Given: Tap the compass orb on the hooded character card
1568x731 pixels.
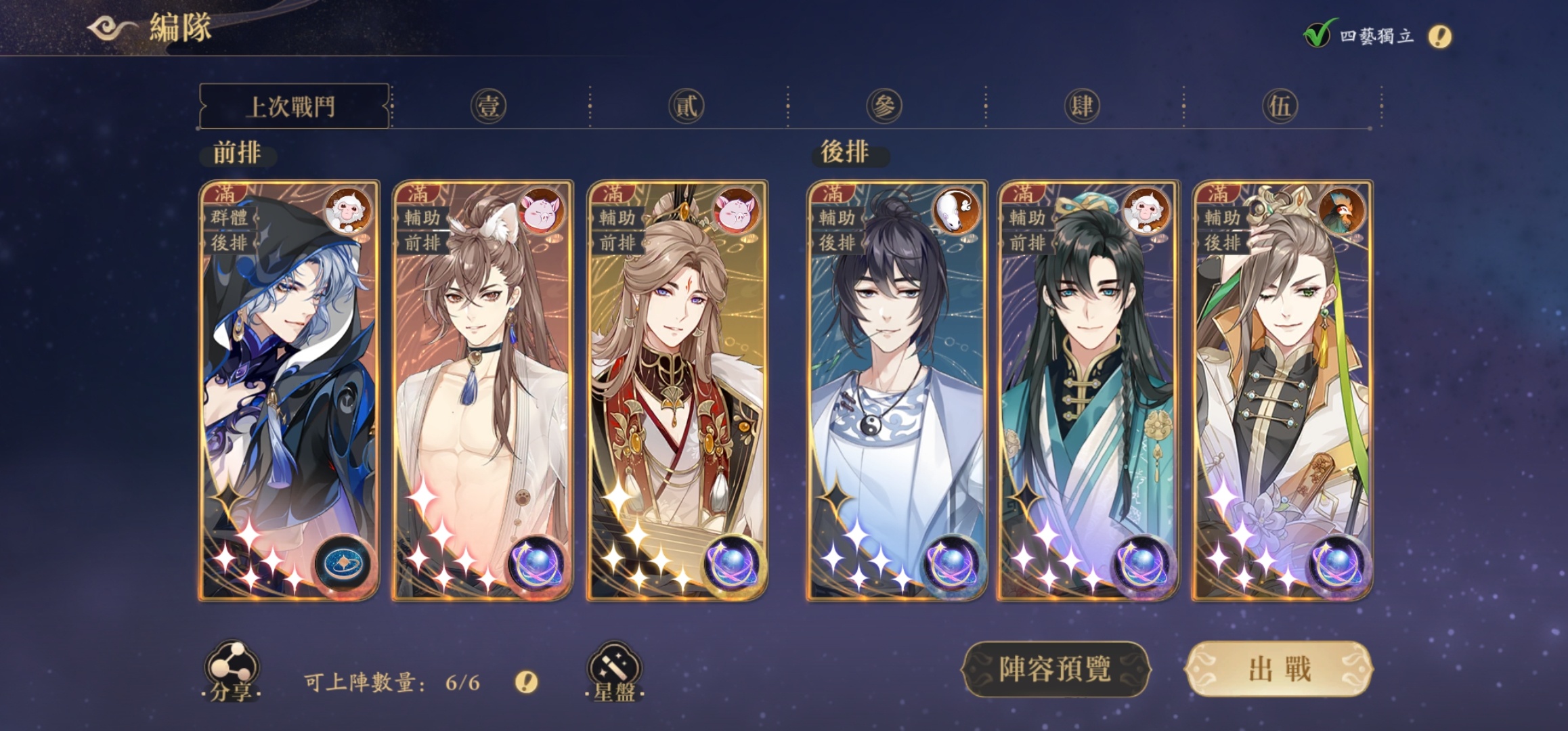Looking at the screenshot, I should coord(343,563).
